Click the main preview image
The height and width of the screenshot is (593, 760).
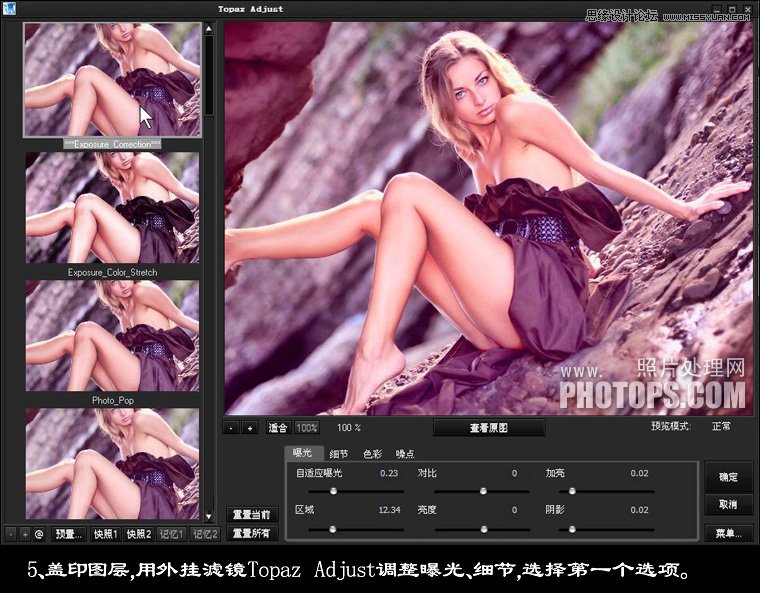click(489, 218)
